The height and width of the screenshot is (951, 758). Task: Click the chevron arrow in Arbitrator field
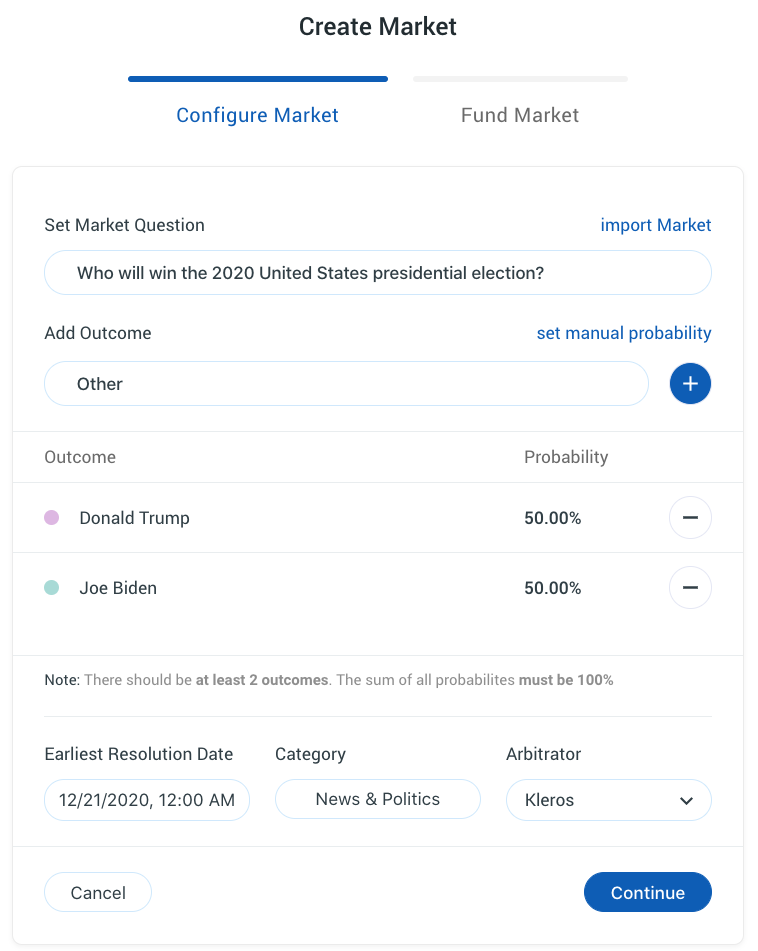pos(686,801)
